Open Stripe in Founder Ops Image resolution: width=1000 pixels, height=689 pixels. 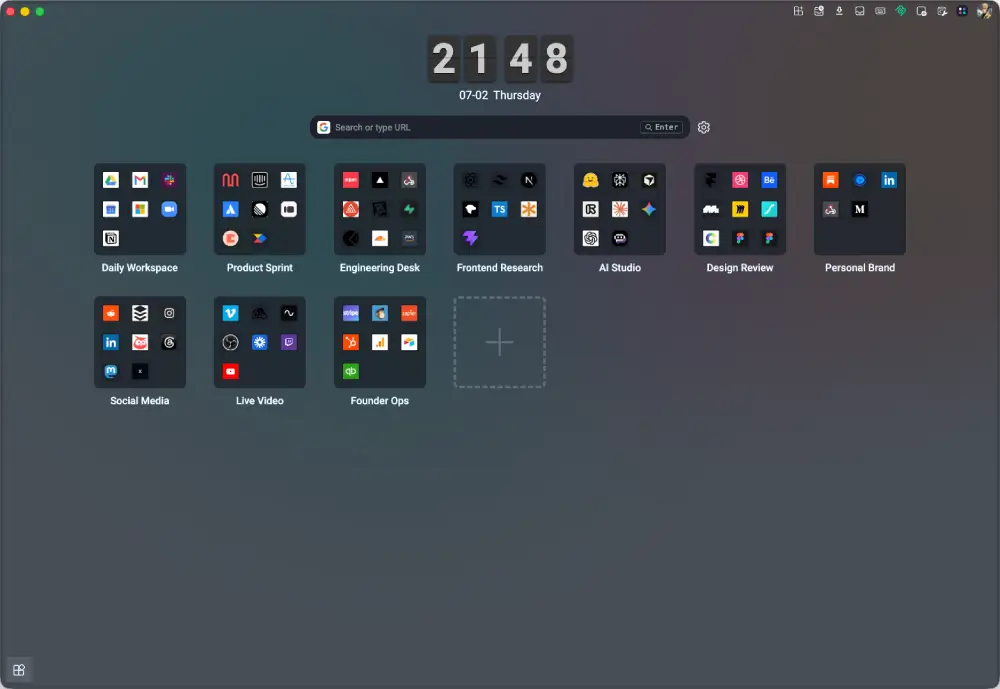[x=351, y=313]
